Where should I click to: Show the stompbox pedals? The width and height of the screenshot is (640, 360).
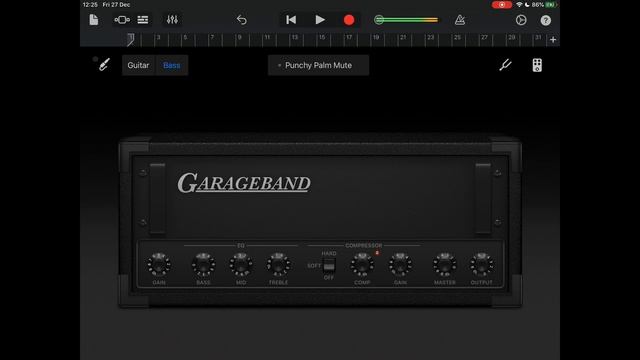pos(537,65)
